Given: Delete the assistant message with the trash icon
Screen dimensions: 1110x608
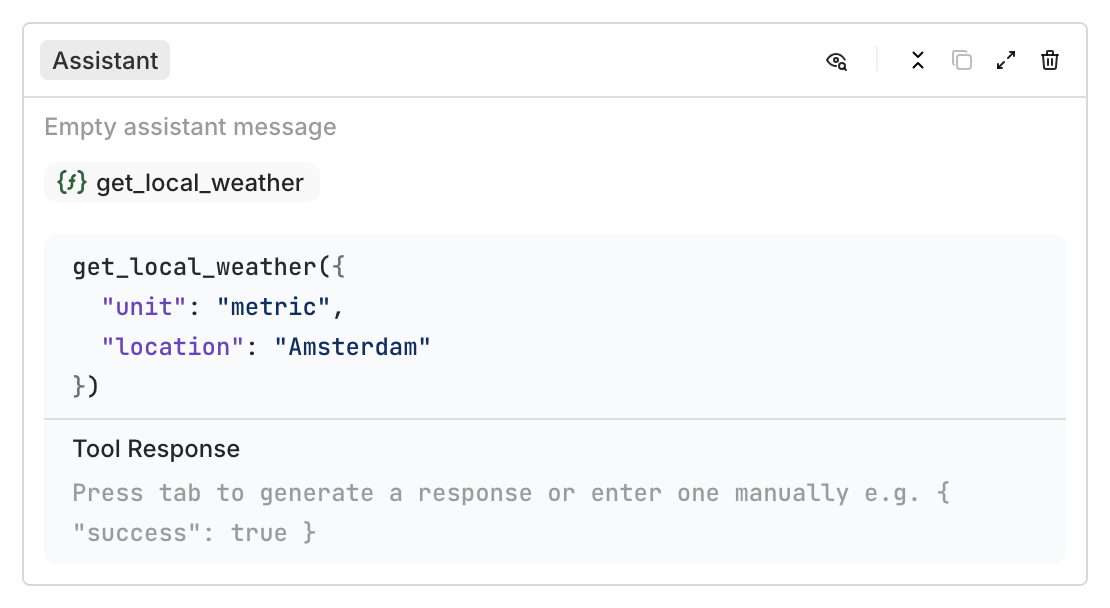Looking at the screenshot, I should 1049,61.
